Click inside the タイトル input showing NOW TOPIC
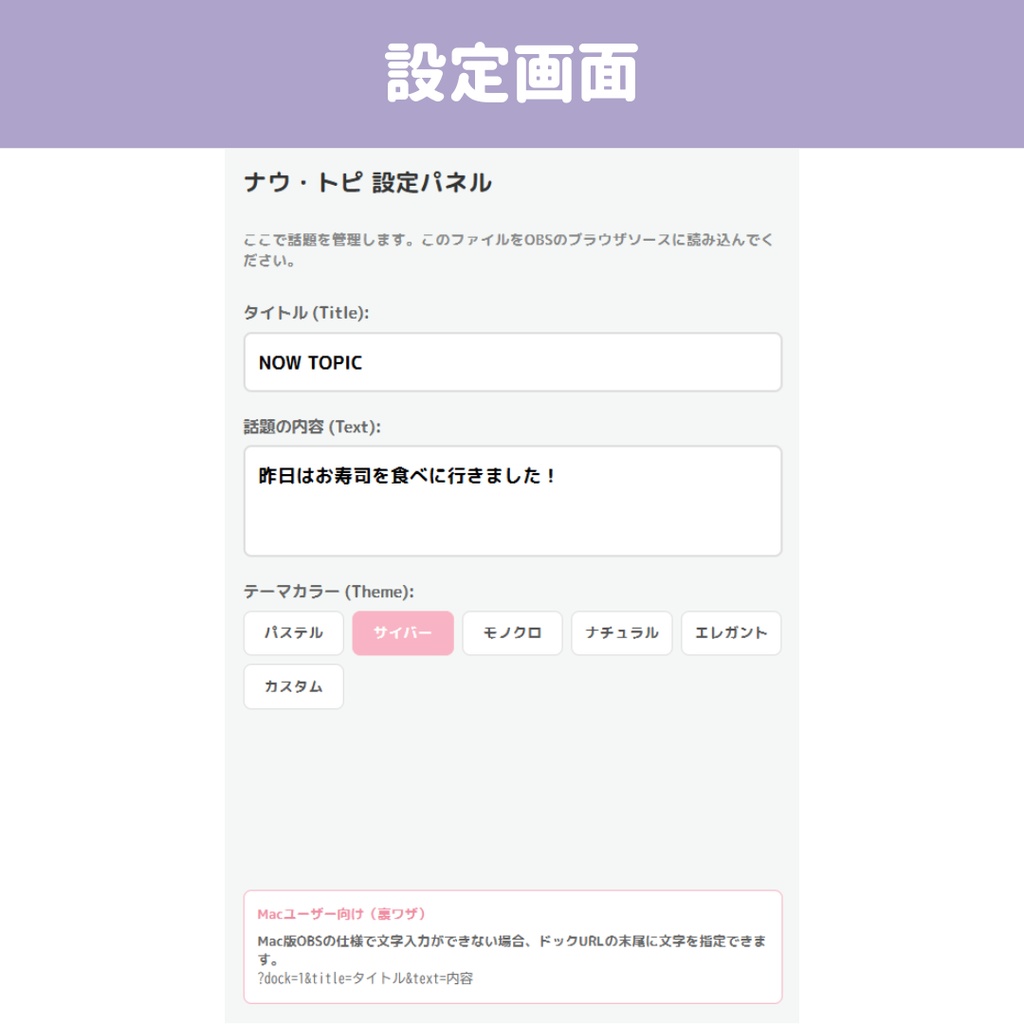Viewport: 1024px width, 1024px height. pos(512,362)
